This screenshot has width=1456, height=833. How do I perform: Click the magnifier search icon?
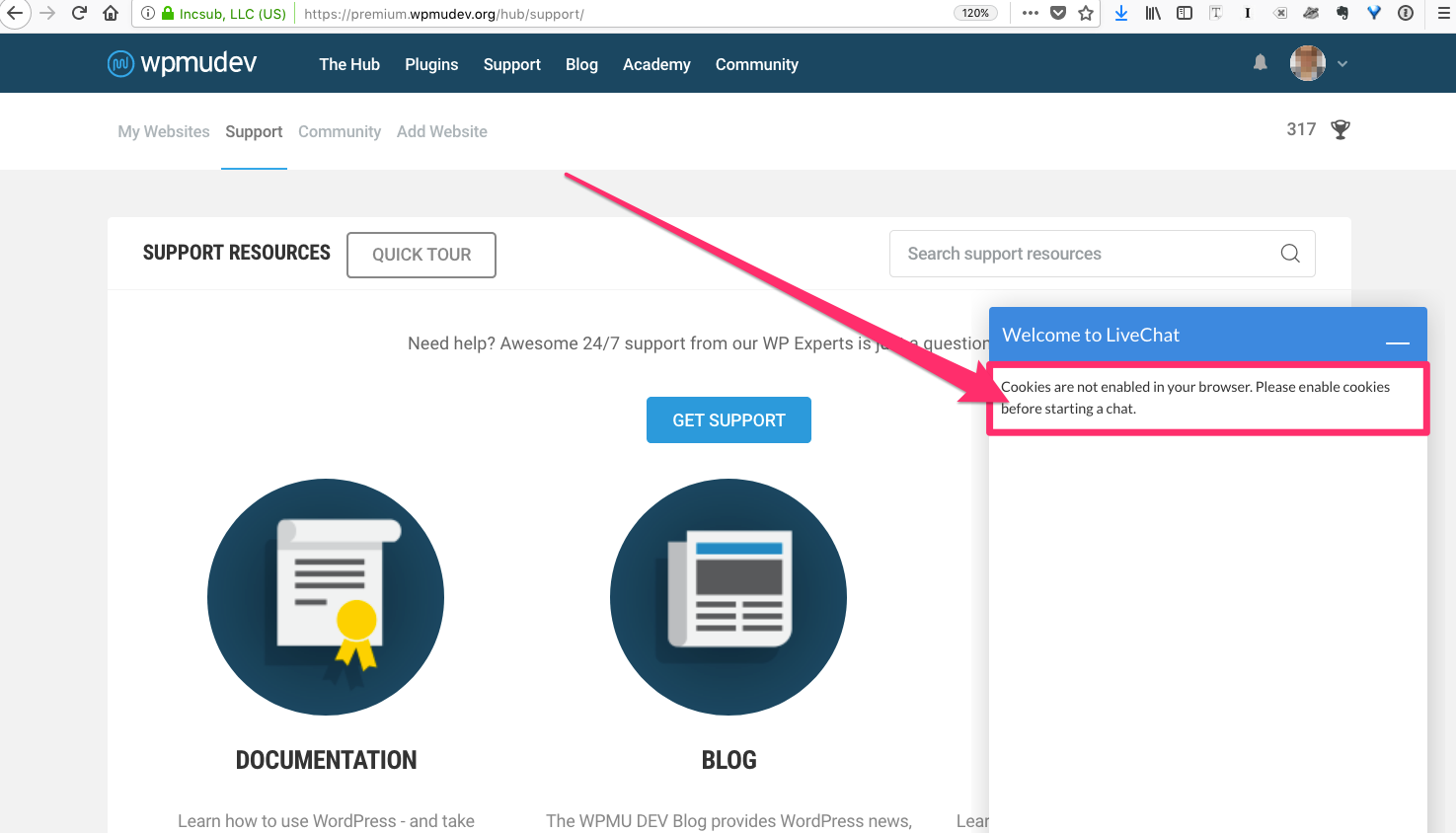pos(1289,254)
